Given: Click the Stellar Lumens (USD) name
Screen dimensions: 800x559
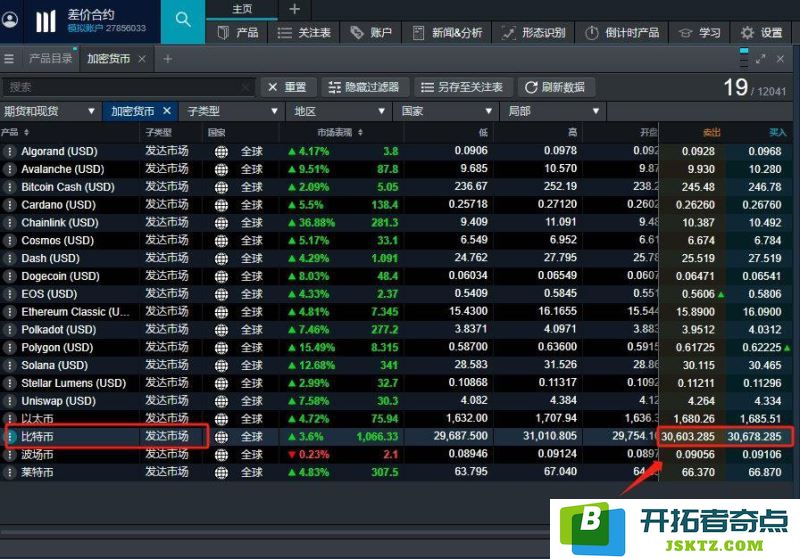Looking at the screenshot, I should pyautogui.click(x=73, y=383).
